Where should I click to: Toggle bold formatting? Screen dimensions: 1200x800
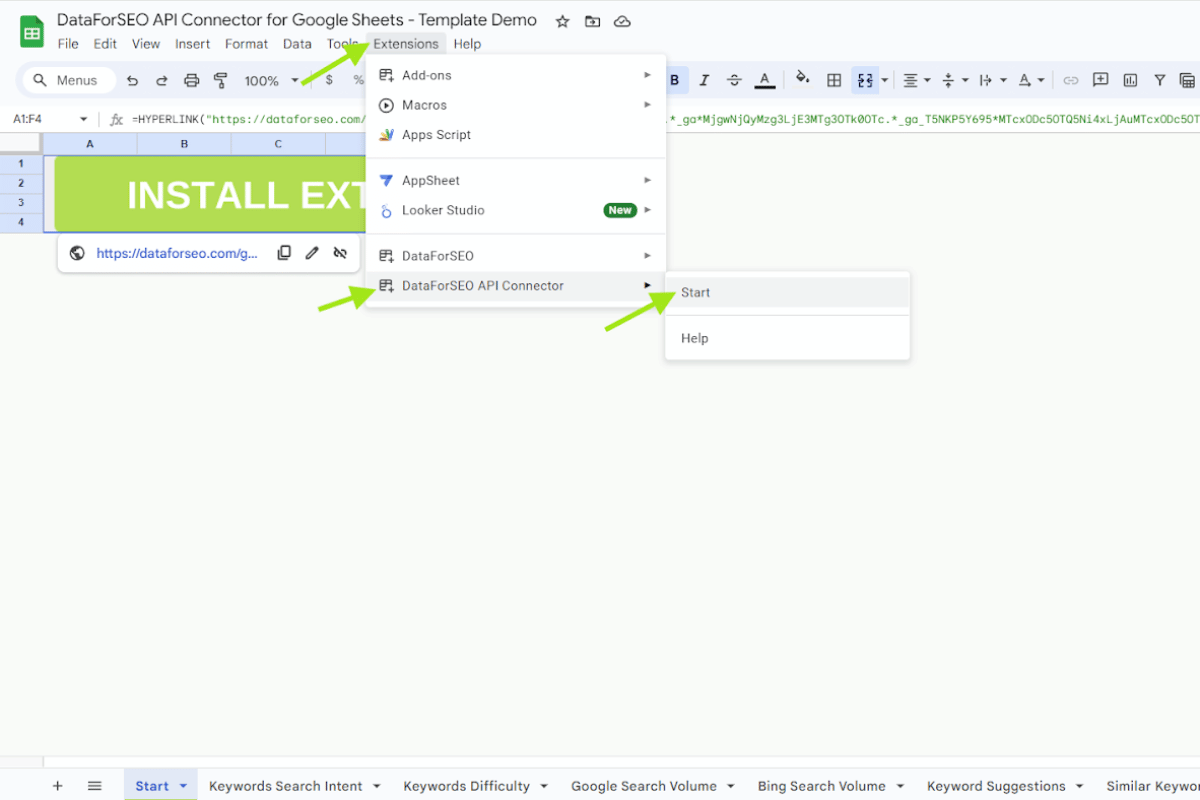[x=674, y=80]
